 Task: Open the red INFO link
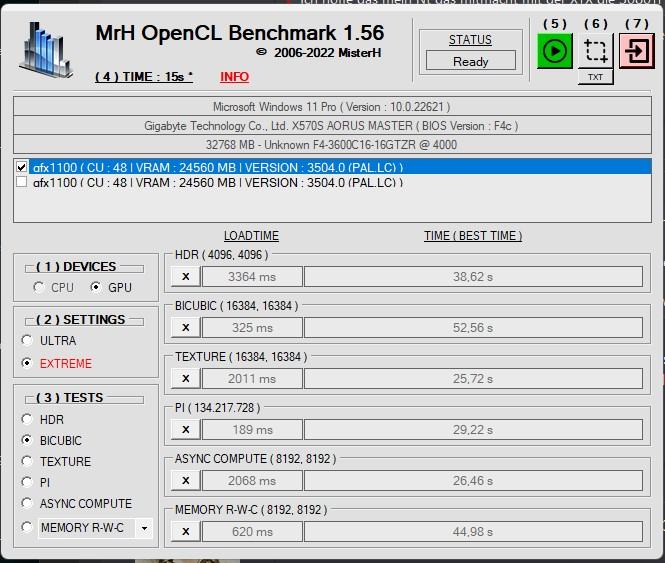coord(235,77)
